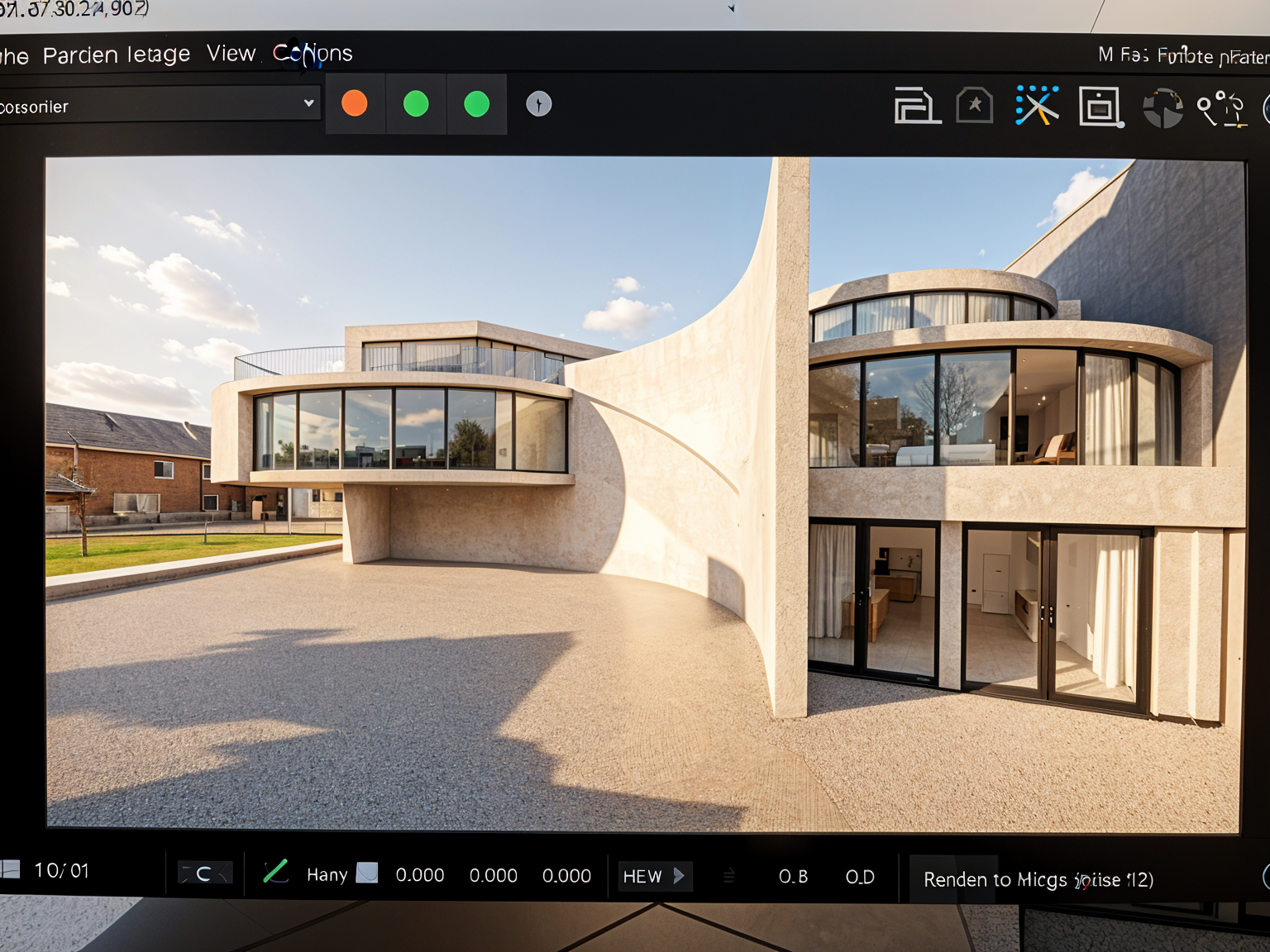Open the 'coesoriler' dropdown arrow

(308, 103)
